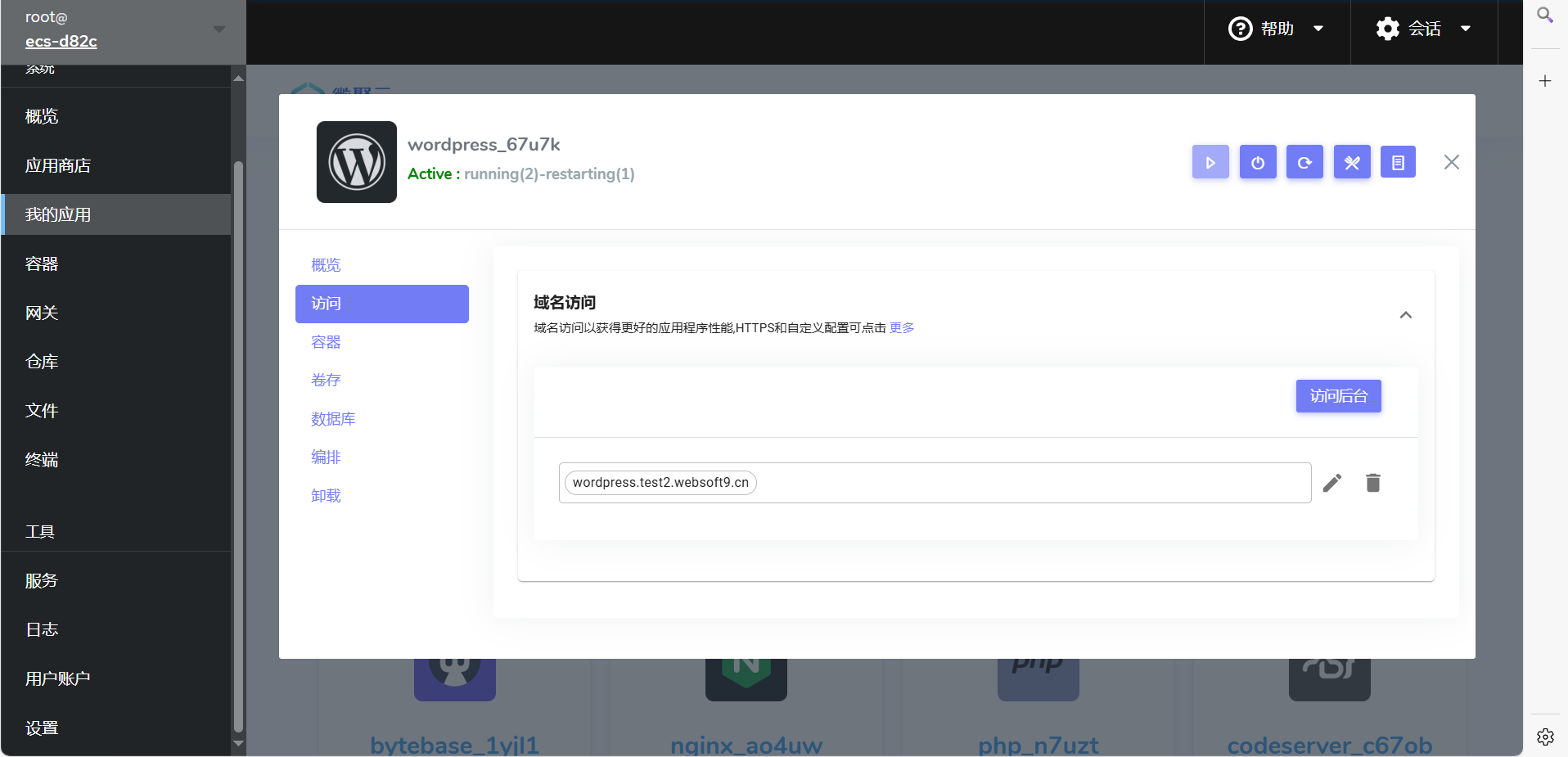Follow the 更多 link
Screen dimensions: 1568x757
(902, 327)
